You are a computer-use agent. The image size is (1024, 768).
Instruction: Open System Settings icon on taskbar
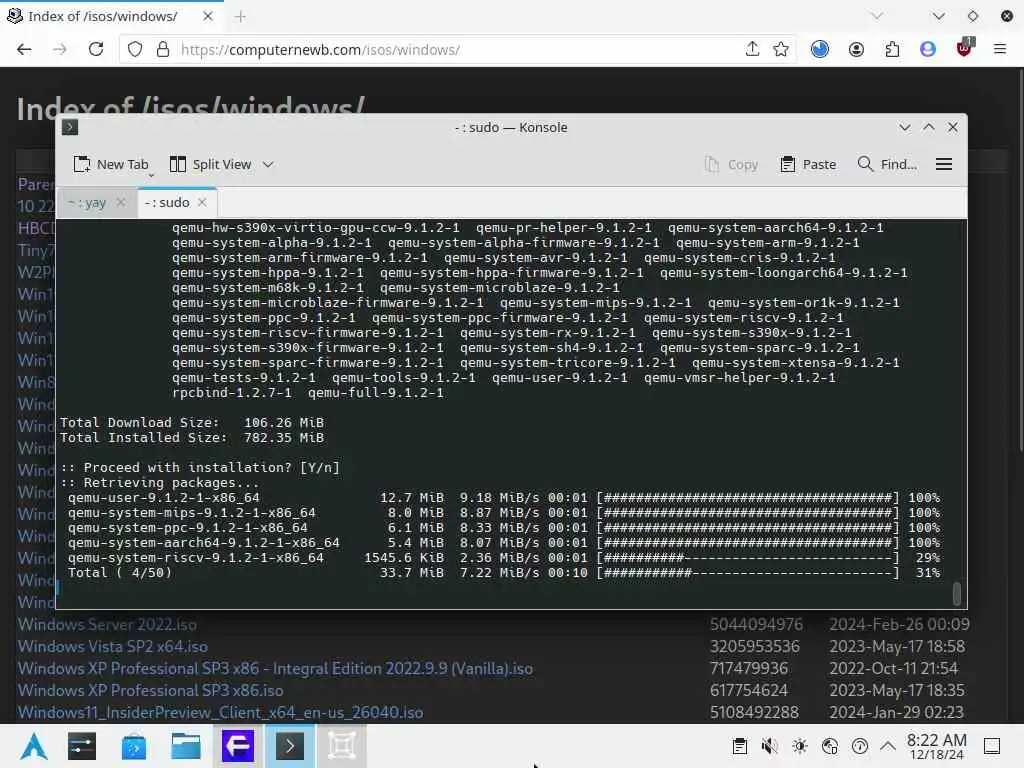(x=82, y=746)
